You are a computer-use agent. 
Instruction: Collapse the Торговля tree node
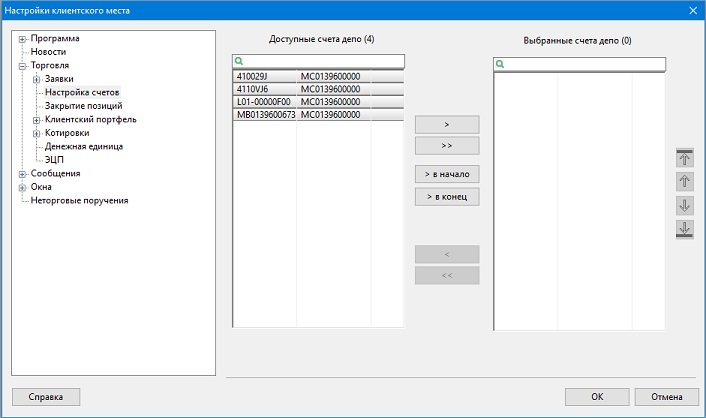22,66
